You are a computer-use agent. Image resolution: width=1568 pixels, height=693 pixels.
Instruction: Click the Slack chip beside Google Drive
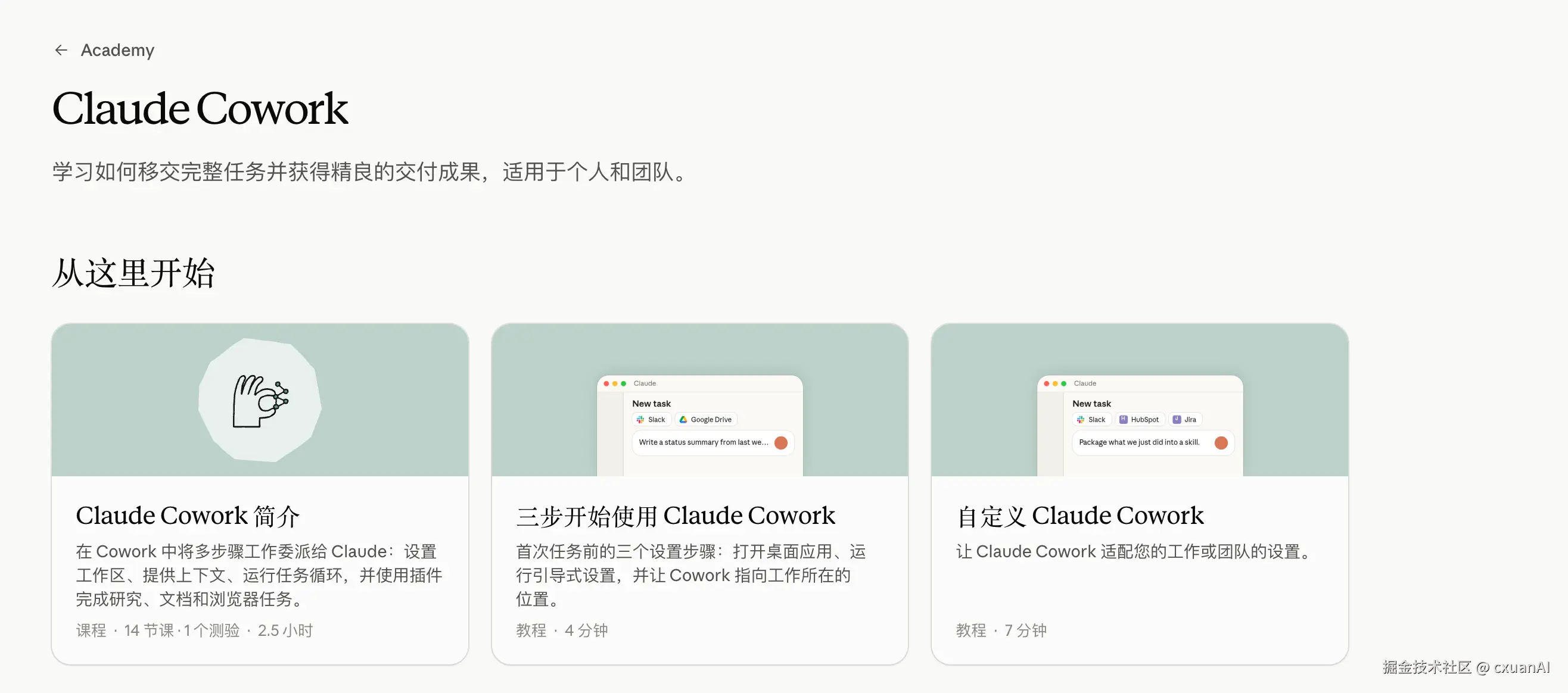651,419
